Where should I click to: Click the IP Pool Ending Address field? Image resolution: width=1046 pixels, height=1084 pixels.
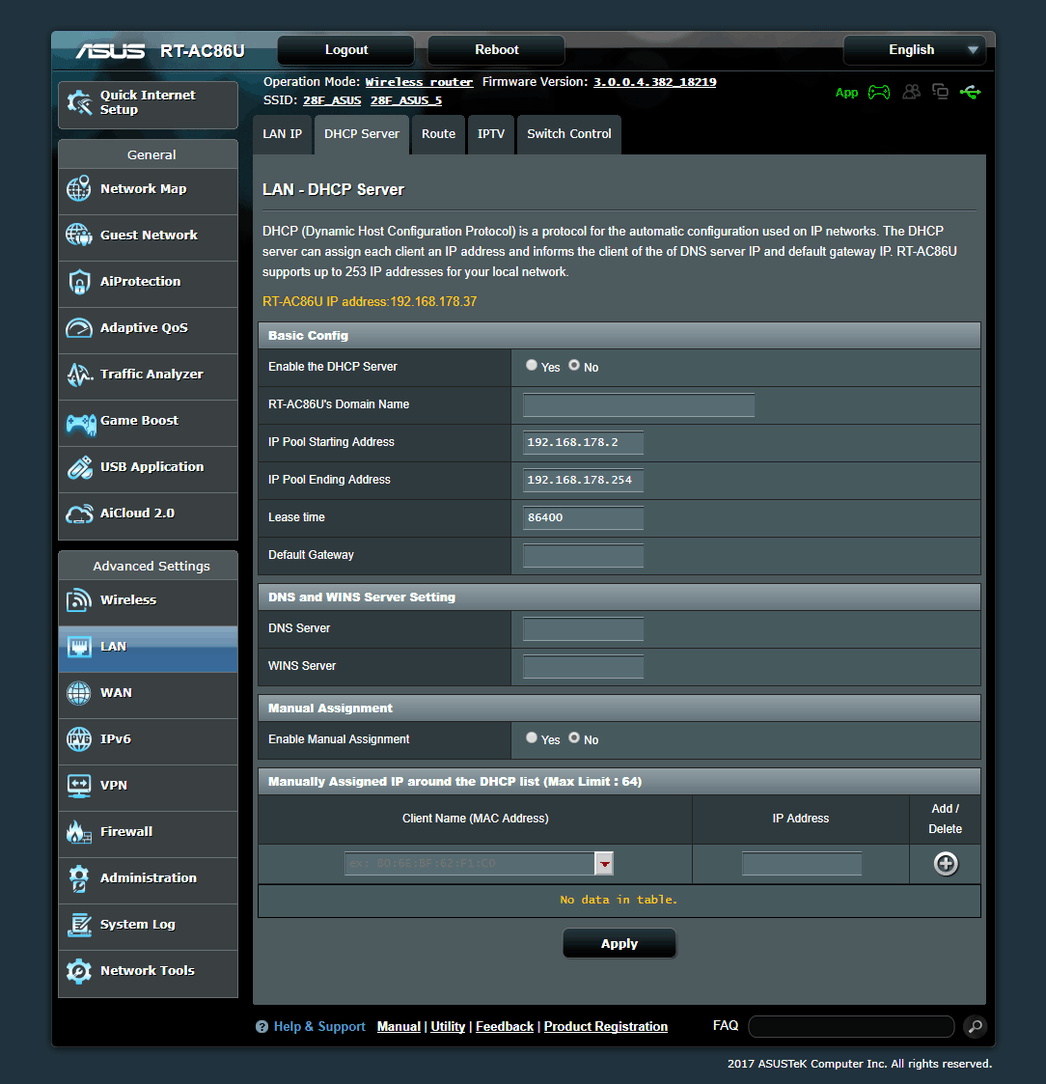[583, 480]
